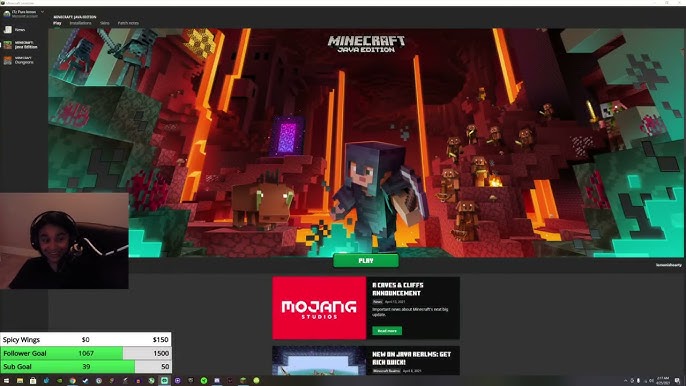This screenshot has height=386, width=686.
Task: Click Read more on Caves & Cliffs announcement
Action: tap(387, 331)
